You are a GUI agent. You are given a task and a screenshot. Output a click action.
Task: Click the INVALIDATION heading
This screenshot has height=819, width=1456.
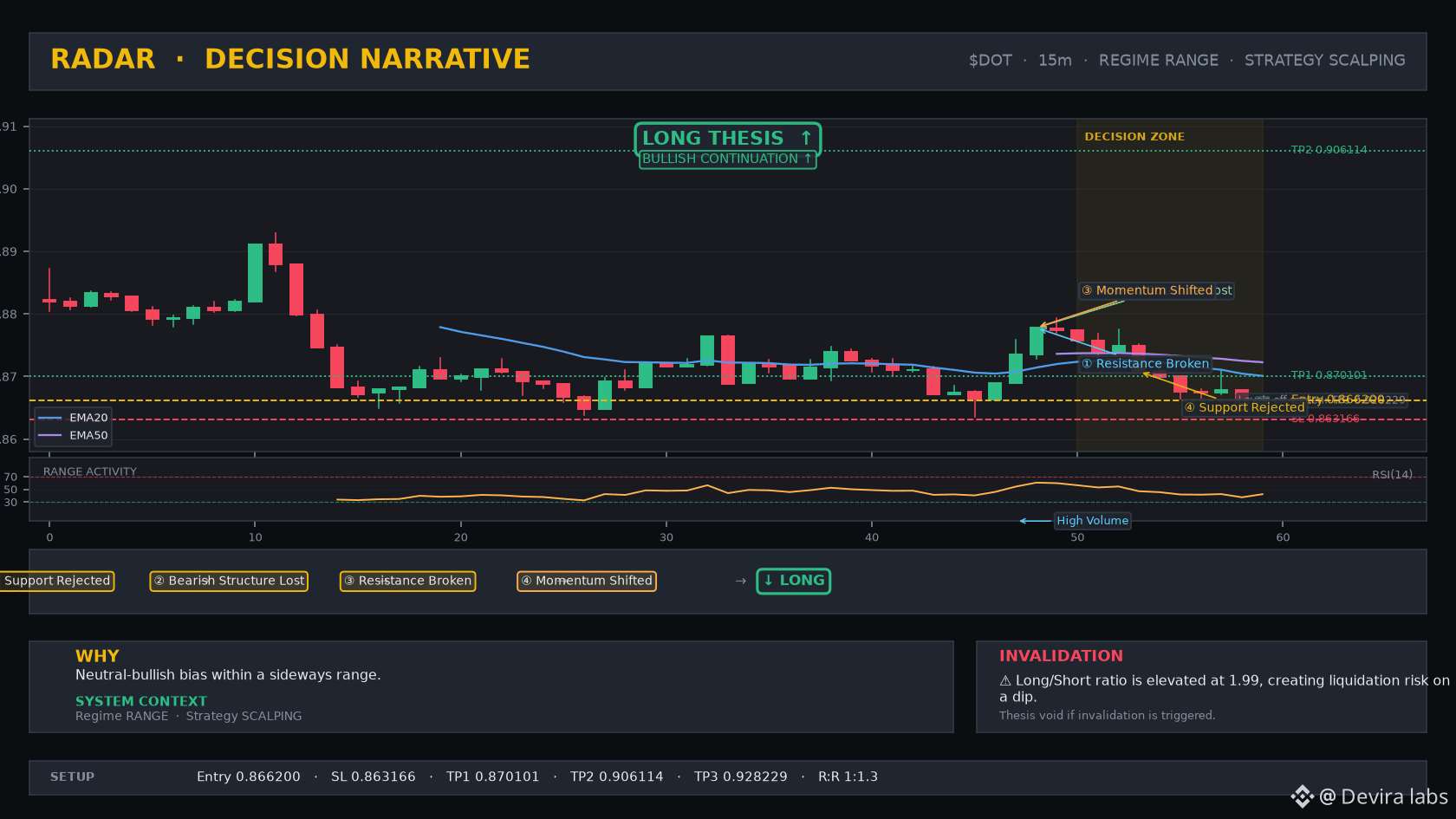coord(1061,656)
